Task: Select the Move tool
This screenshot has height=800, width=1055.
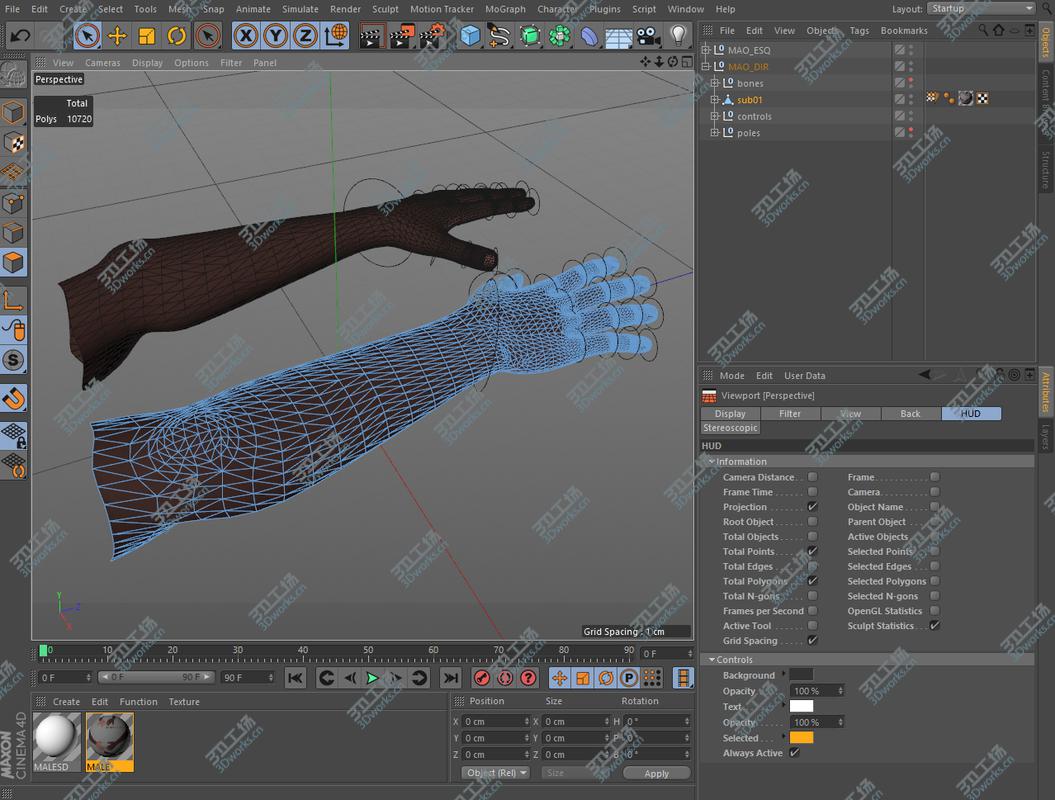Action: tap(117, 36)
